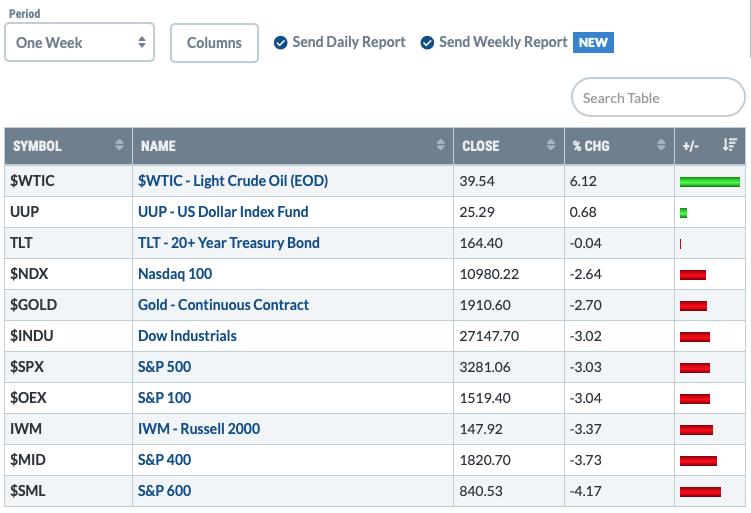Click the green change bar for $WTIC
This screenshot has width=751, height=513.
click(x=710, y=182)
